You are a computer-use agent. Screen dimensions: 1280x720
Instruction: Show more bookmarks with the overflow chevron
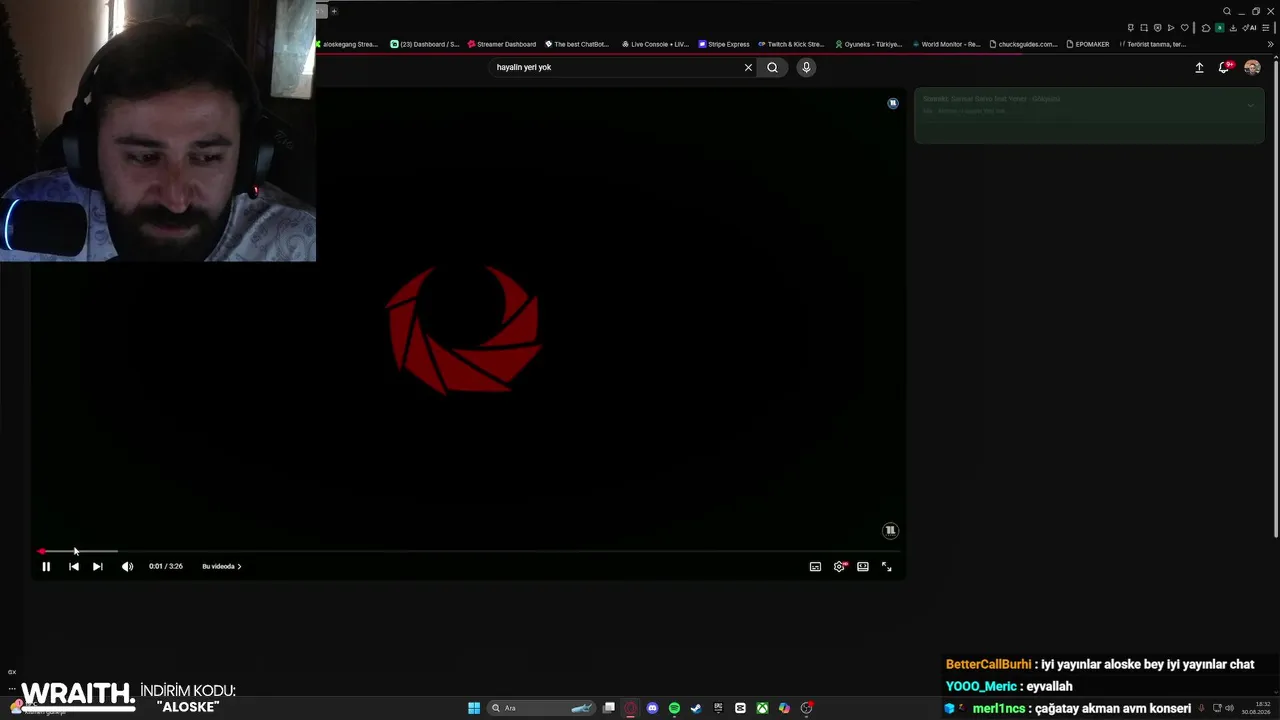point(1271,44)
